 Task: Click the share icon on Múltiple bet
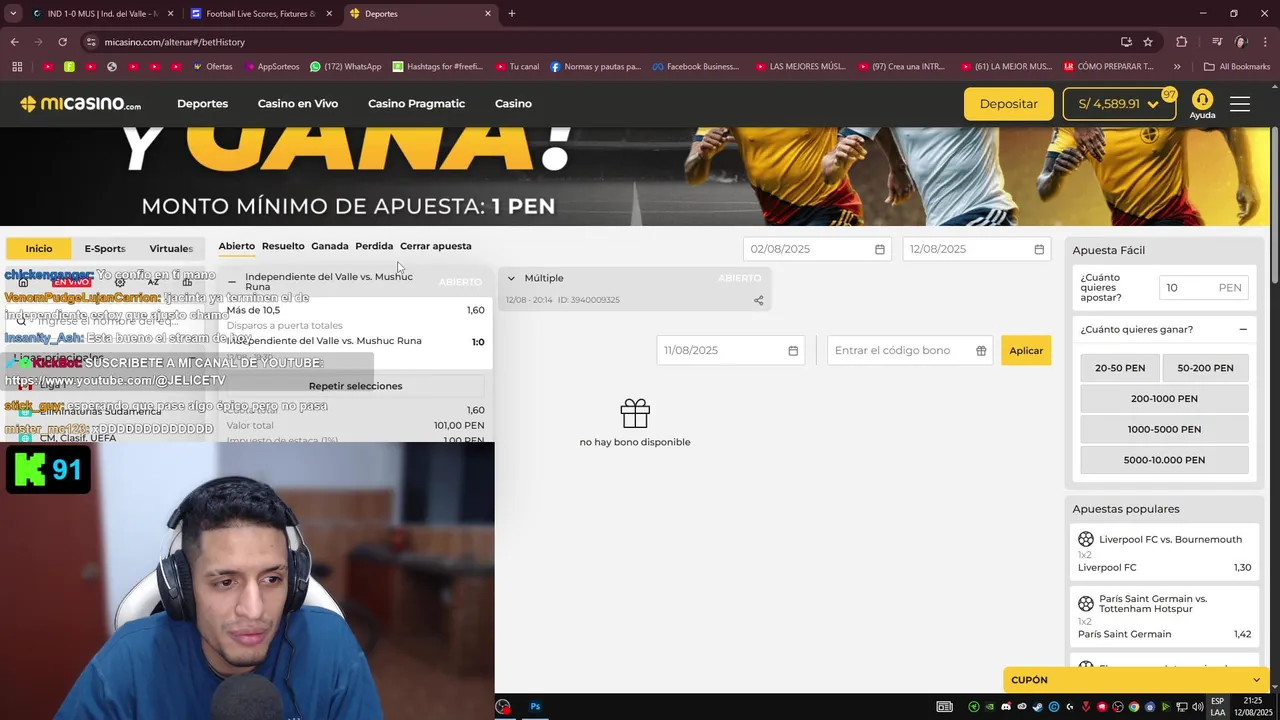[758, 300]
